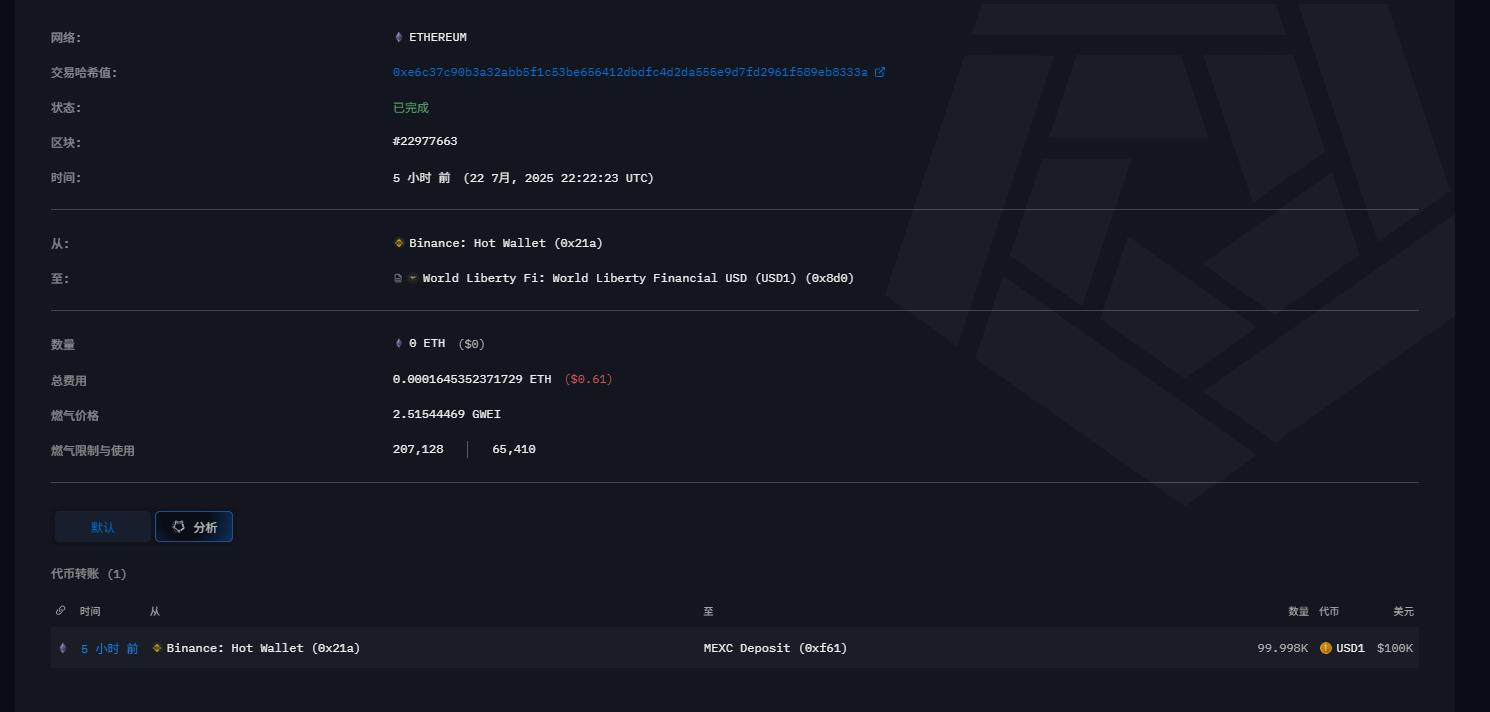Screen dimensions: 1490x712
Task: Click block number #22977663
Action: click(425, 141)
